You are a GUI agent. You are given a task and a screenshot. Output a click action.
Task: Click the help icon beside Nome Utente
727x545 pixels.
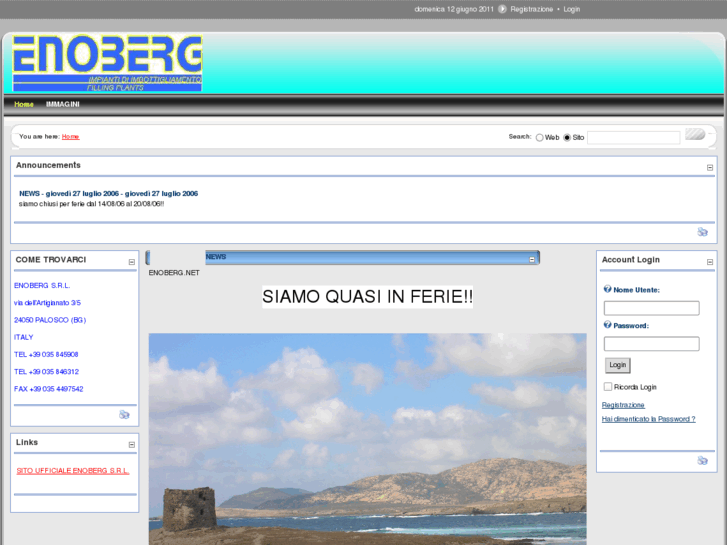[607, 289]
